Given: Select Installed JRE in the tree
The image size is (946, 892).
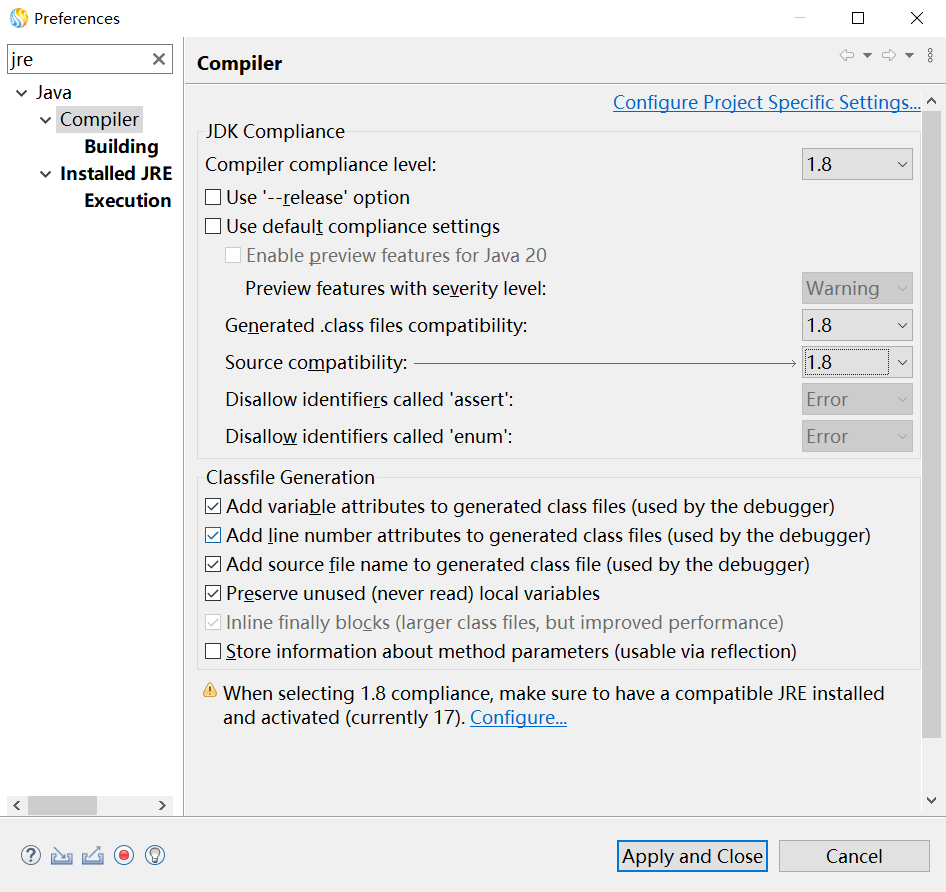Looking at the screenshot, I should pyautogui.click(x=116, y=174).
